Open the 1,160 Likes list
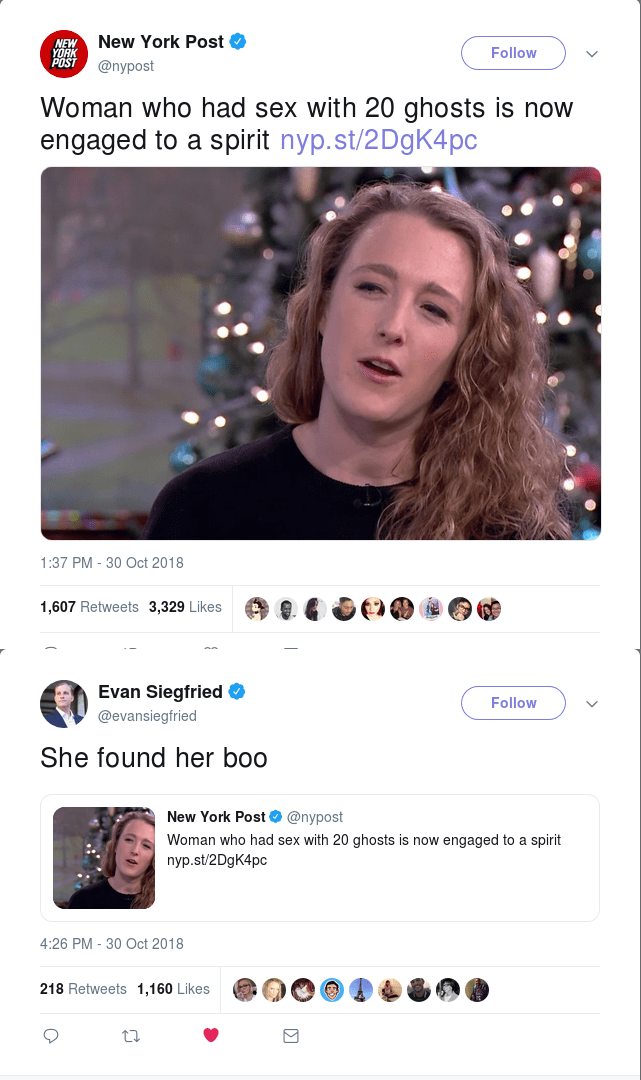 click(x=173, y=989)
